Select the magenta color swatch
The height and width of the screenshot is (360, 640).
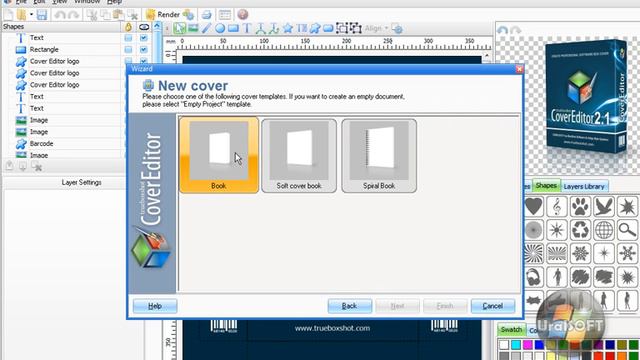tap(527, 344)
